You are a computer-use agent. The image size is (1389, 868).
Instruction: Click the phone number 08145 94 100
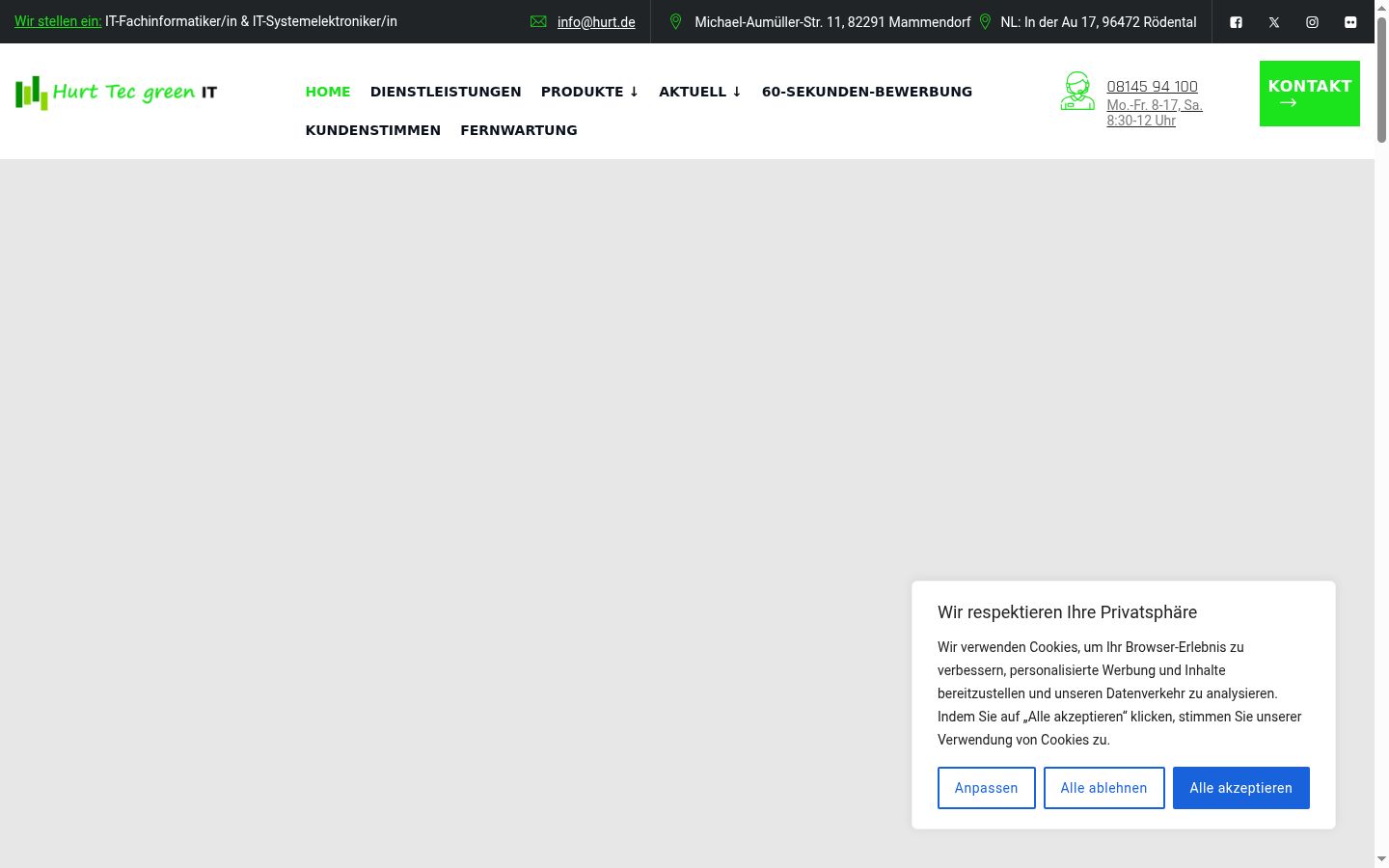click(x=1153, y=87)
